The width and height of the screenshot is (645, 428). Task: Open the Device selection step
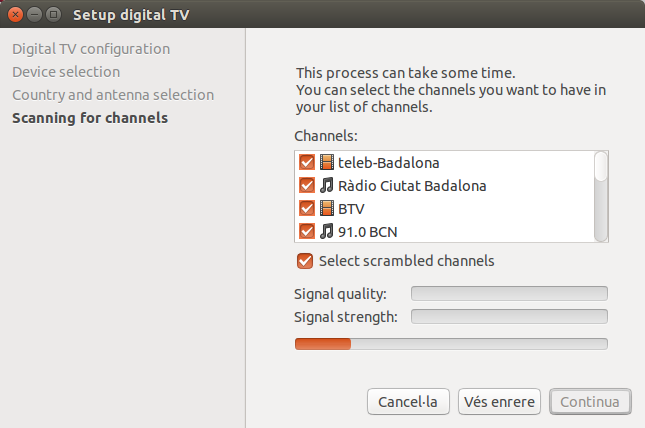[x=66, y=72]
